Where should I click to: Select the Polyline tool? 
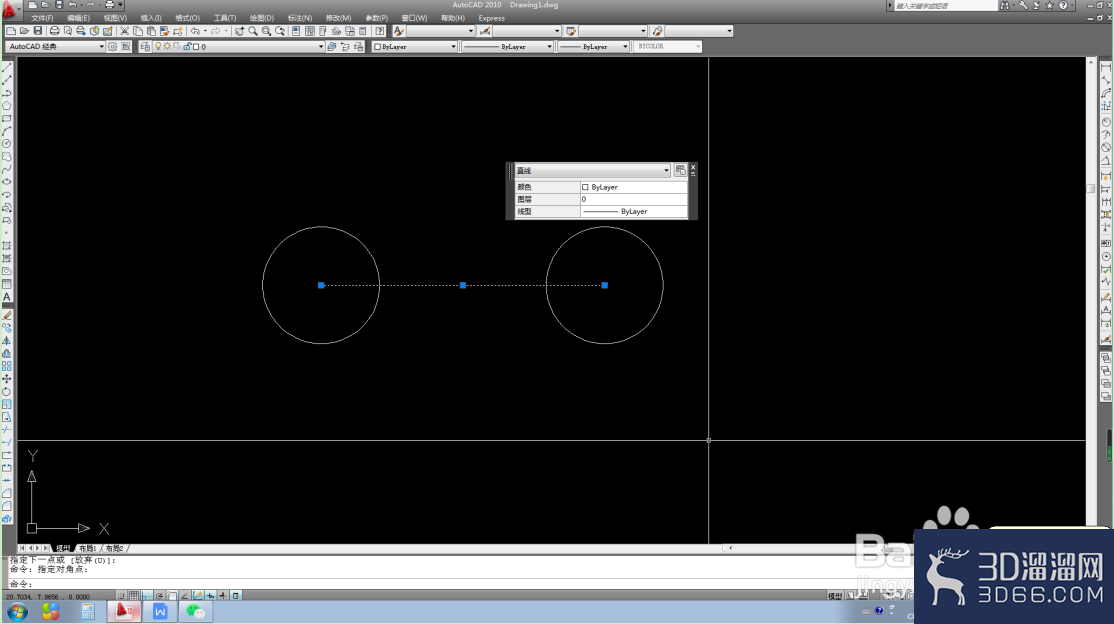pos(7,94)
